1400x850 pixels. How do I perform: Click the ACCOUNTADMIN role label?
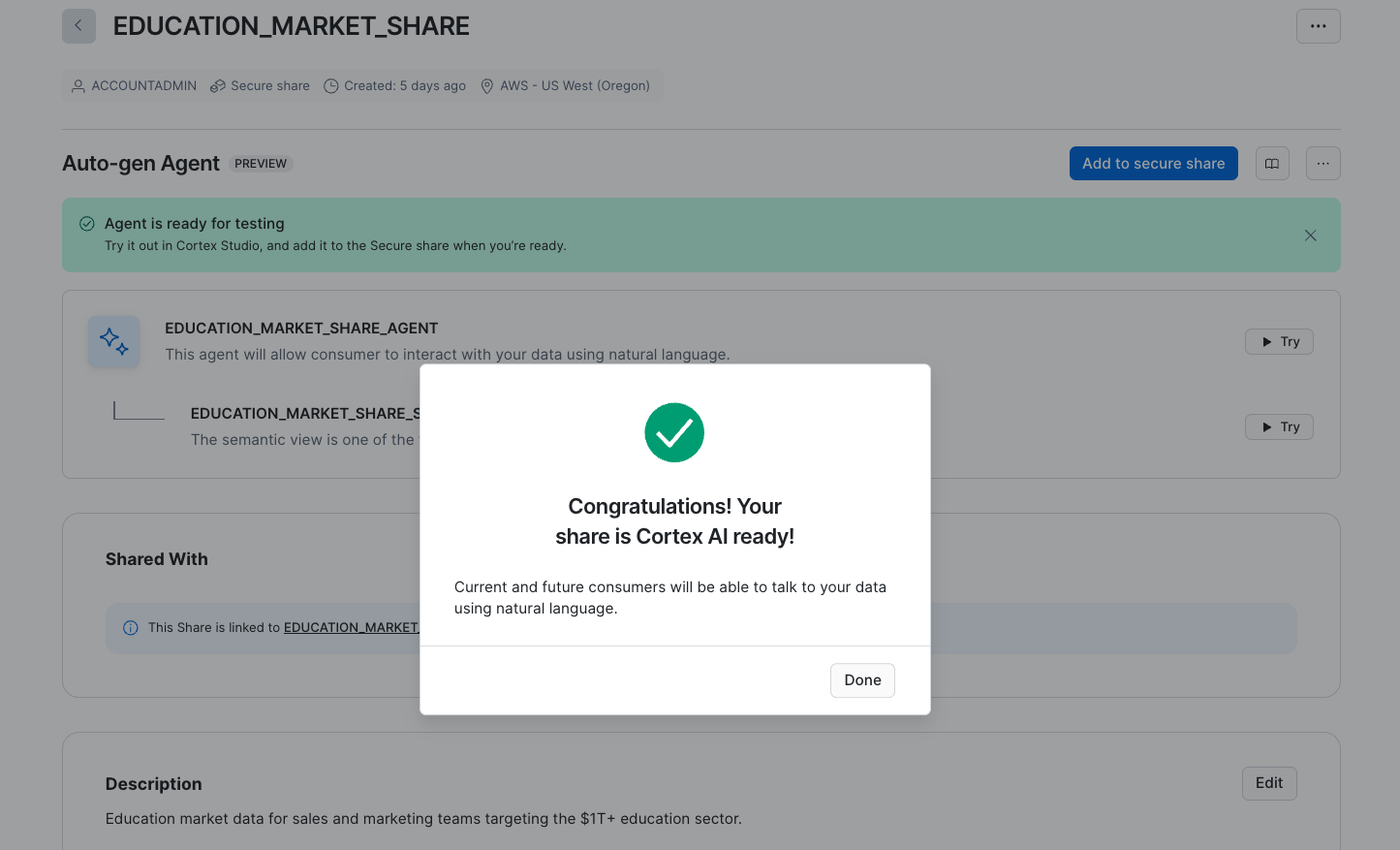coord(144,86)
